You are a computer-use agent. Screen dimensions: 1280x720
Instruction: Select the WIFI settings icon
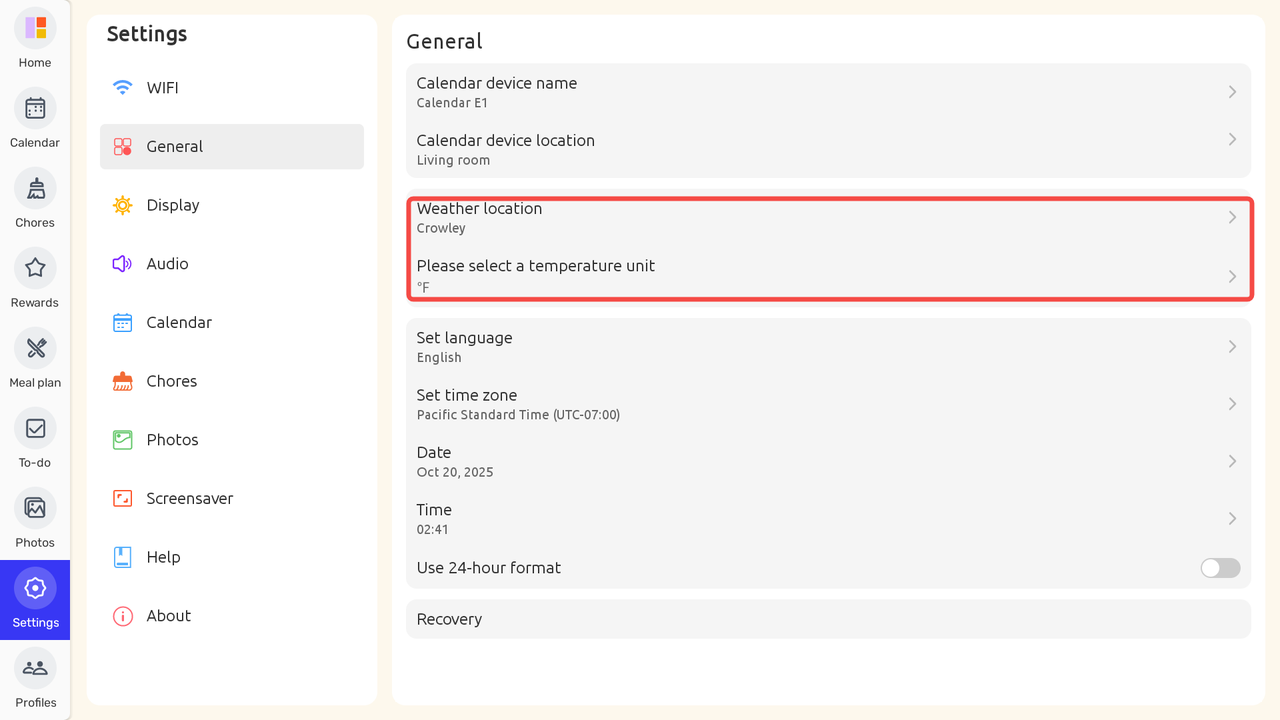(123, 88)
